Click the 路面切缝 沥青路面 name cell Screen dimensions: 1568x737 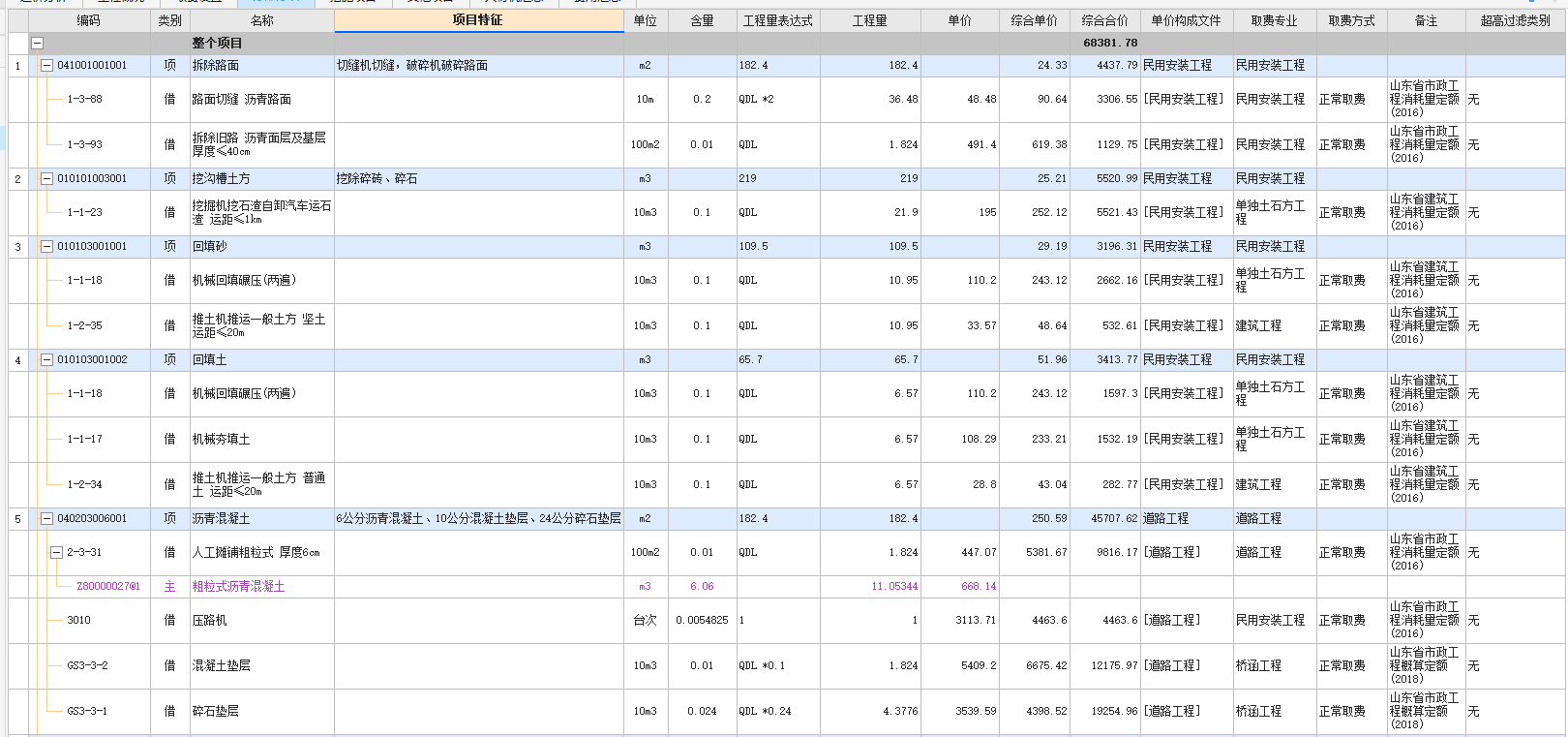(x=261, y=99)
